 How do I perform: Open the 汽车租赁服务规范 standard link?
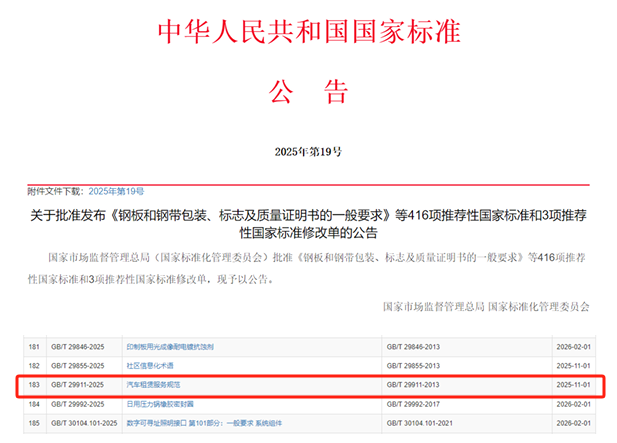tap(153, 384)
